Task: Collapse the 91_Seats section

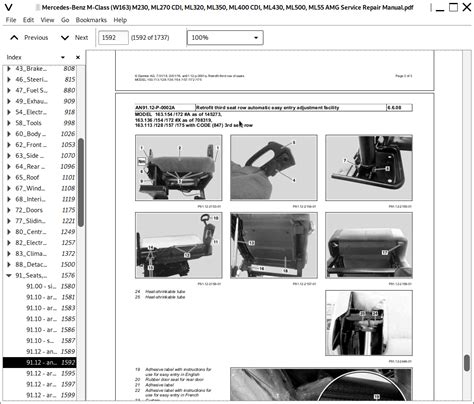Action: click(x=9, y=276)
